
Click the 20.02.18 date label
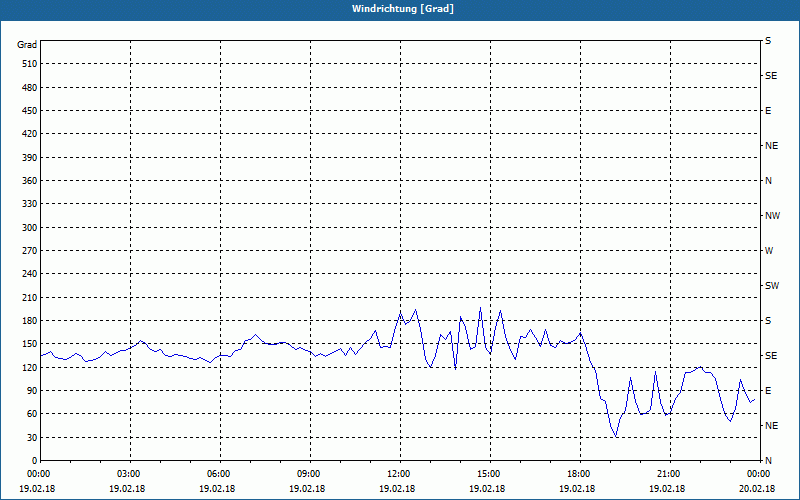click(757, 489)
